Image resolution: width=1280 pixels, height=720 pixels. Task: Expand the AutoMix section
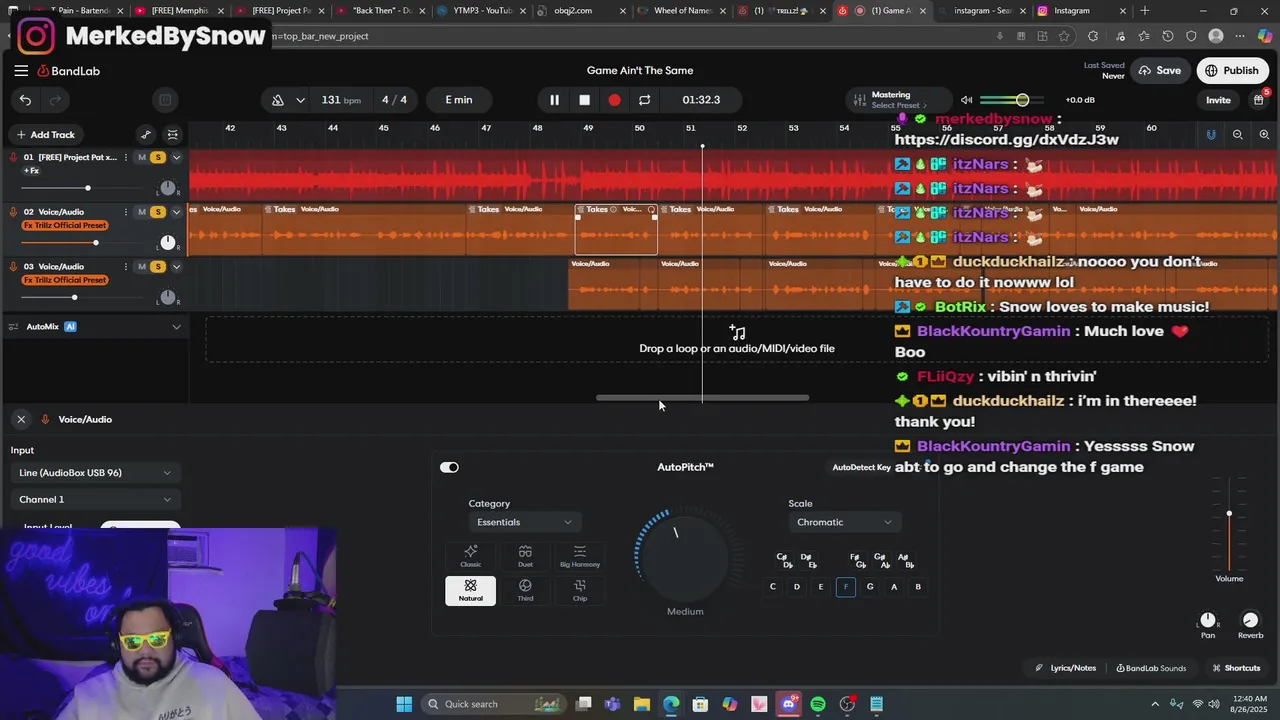tap(176, 327)
